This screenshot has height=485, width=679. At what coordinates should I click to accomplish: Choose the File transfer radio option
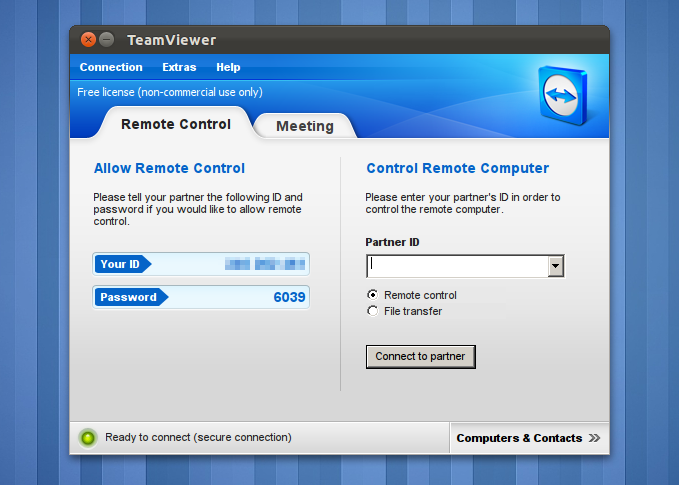(x=373, y=311)
